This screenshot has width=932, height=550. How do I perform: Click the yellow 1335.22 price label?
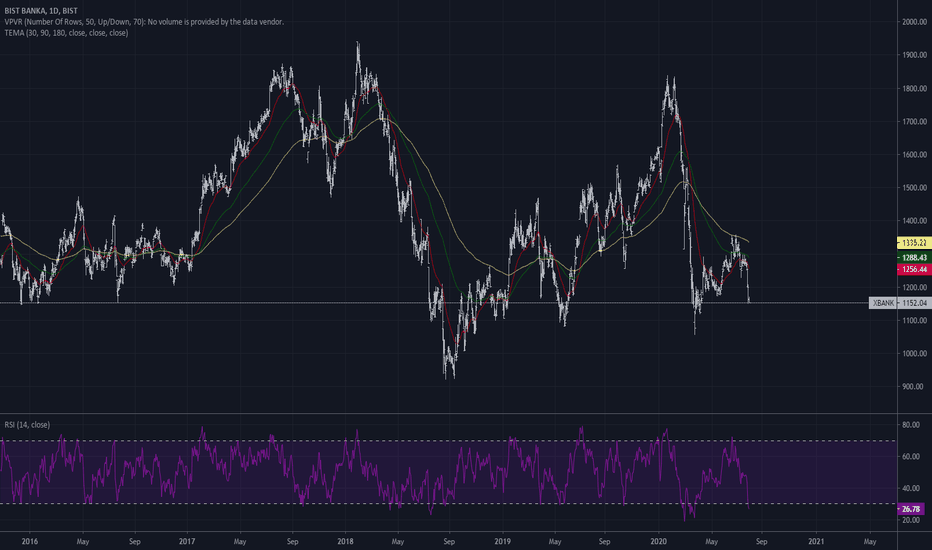914,243
